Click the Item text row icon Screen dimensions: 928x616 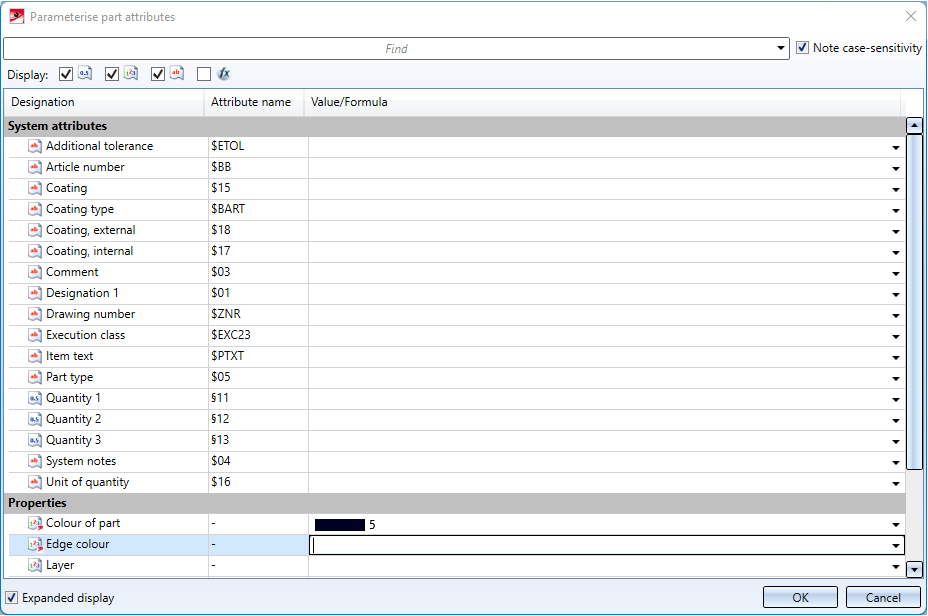[x=35, y=356]
